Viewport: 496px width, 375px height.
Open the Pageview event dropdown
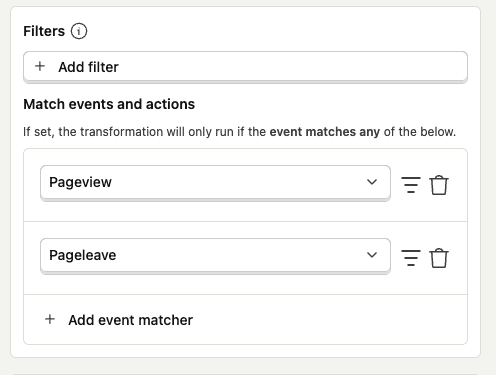tap(215, 182)
